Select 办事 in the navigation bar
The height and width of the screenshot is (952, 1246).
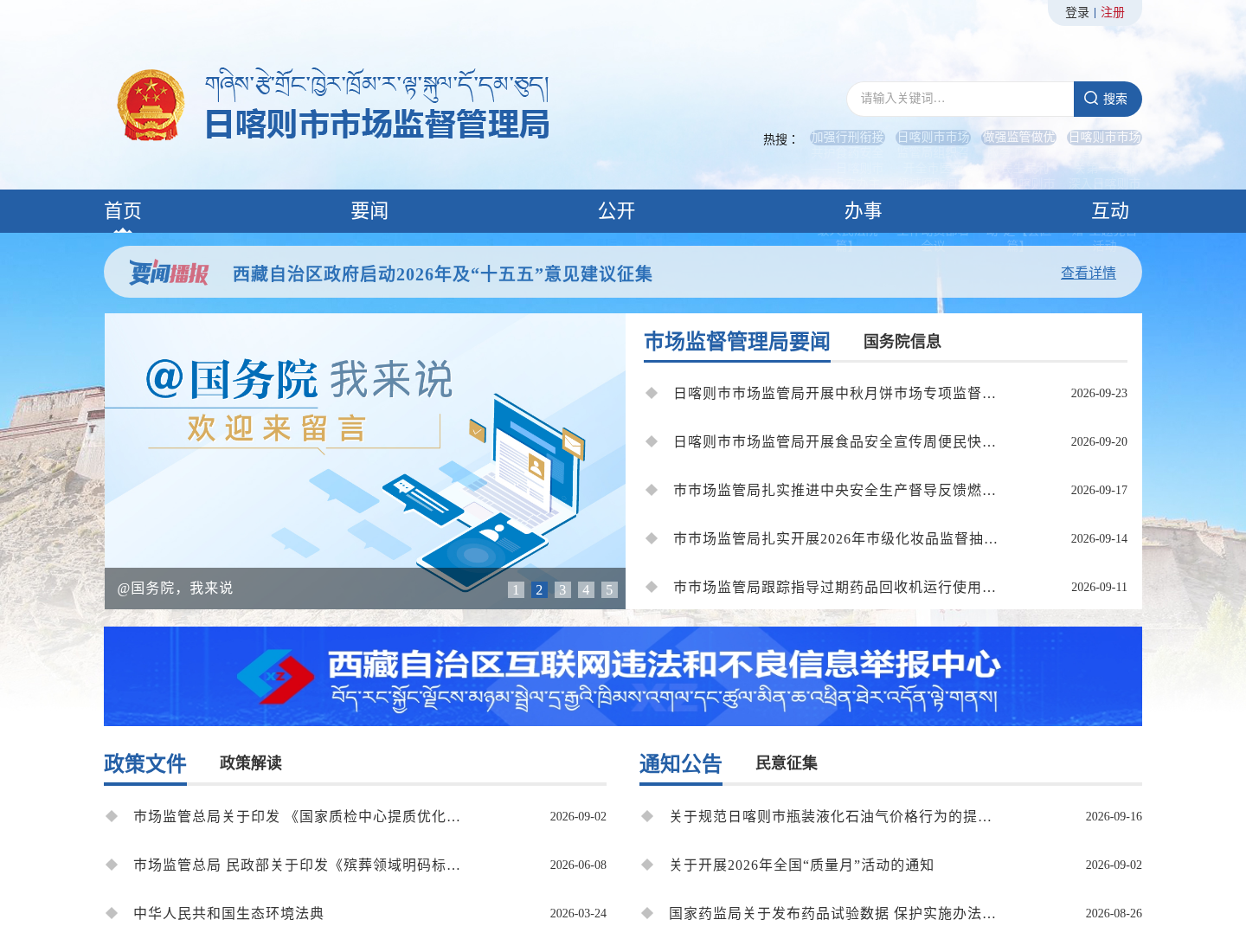click(864, 210)
